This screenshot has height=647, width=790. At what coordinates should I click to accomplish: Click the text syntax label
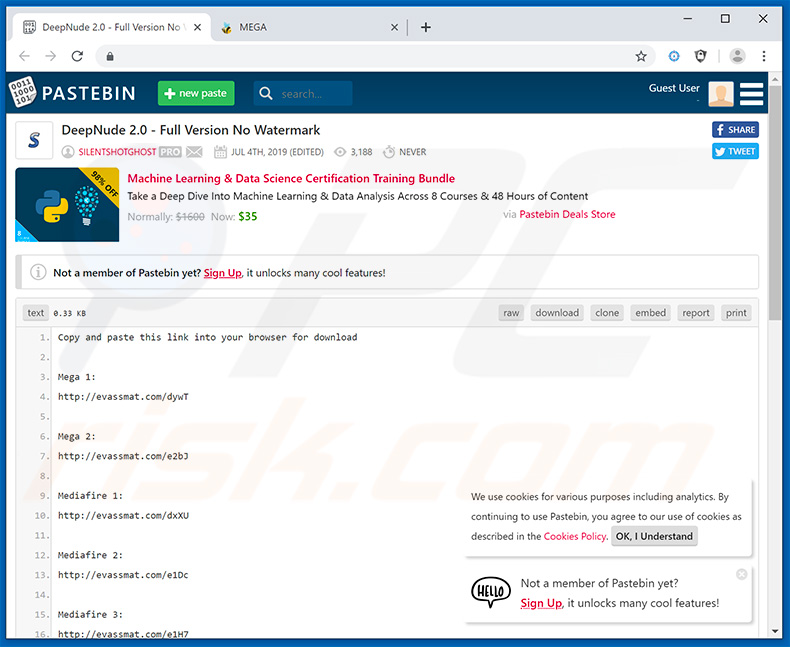pyautogui.click(x=35, y=313)
